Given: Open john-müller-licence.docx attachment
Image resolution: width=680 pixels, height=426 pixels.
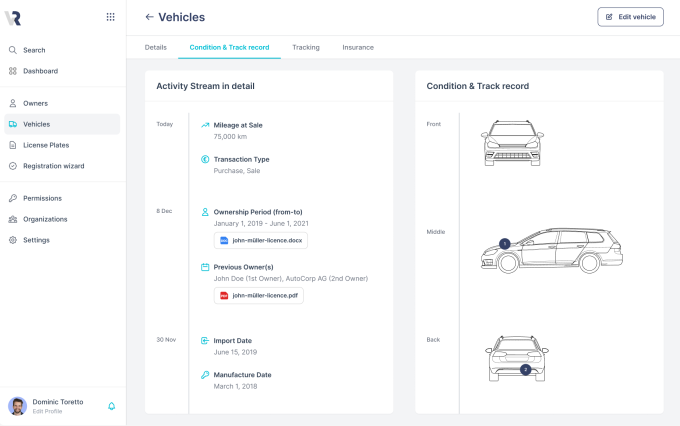Looking at the screenshot, I should [261, 240].
